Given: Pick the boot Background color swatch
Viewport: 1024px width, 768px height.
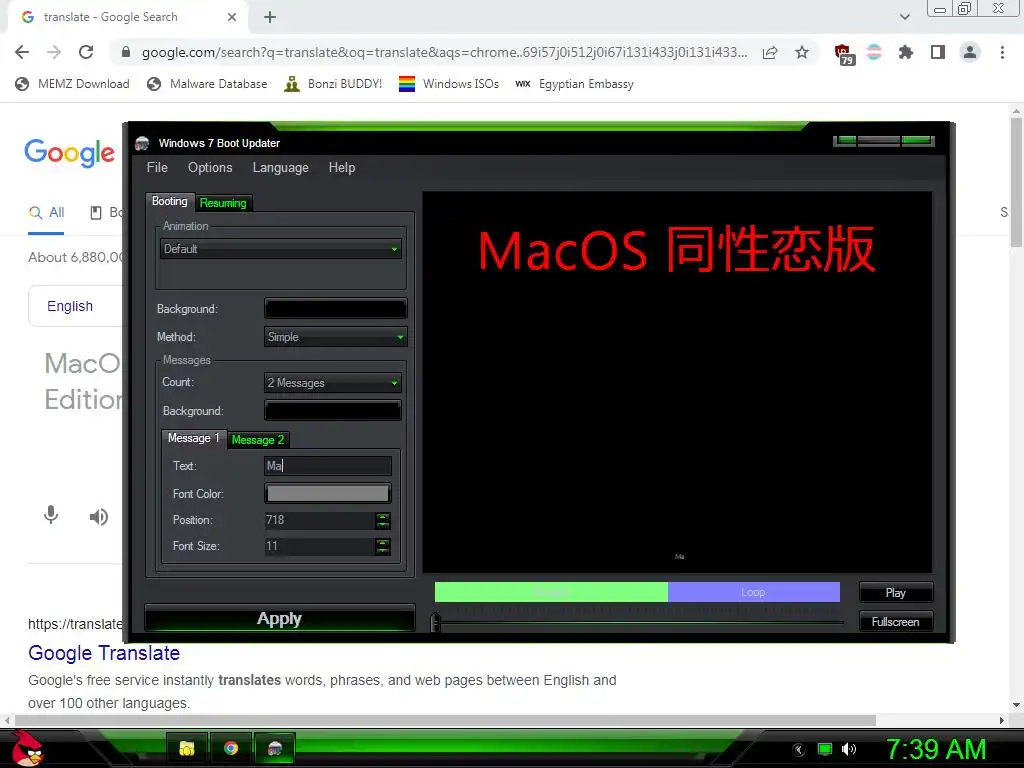Looking at the screenshot, I should click(336, 308).
